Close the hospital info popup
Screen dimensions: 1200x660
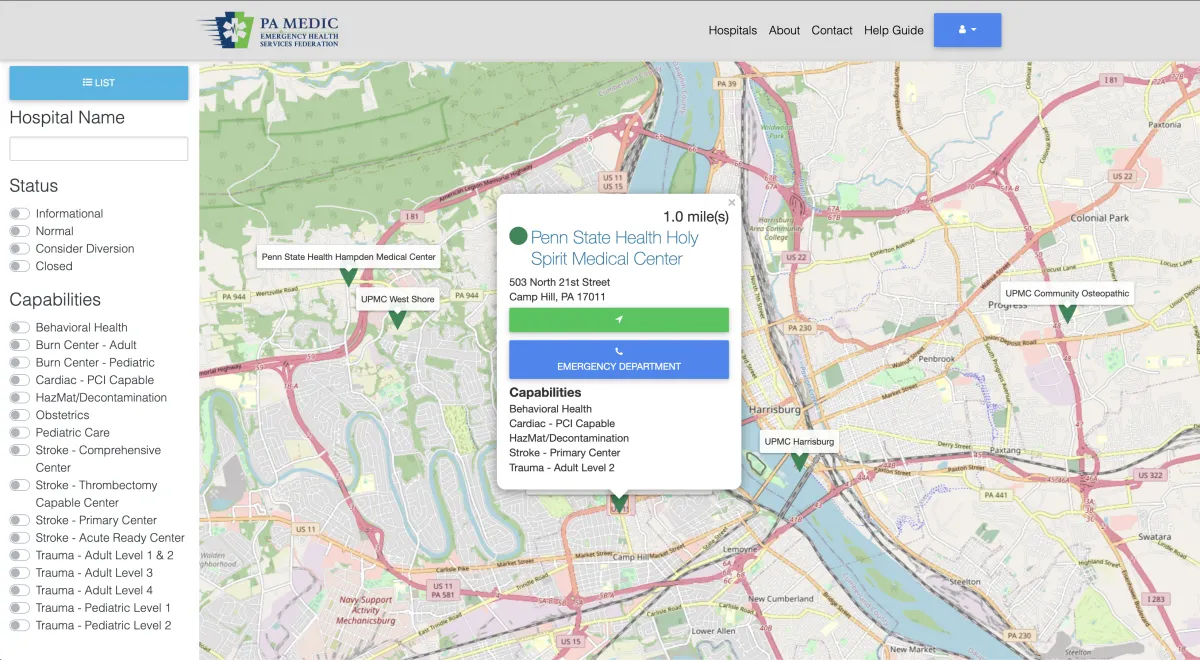pos(731,202)
